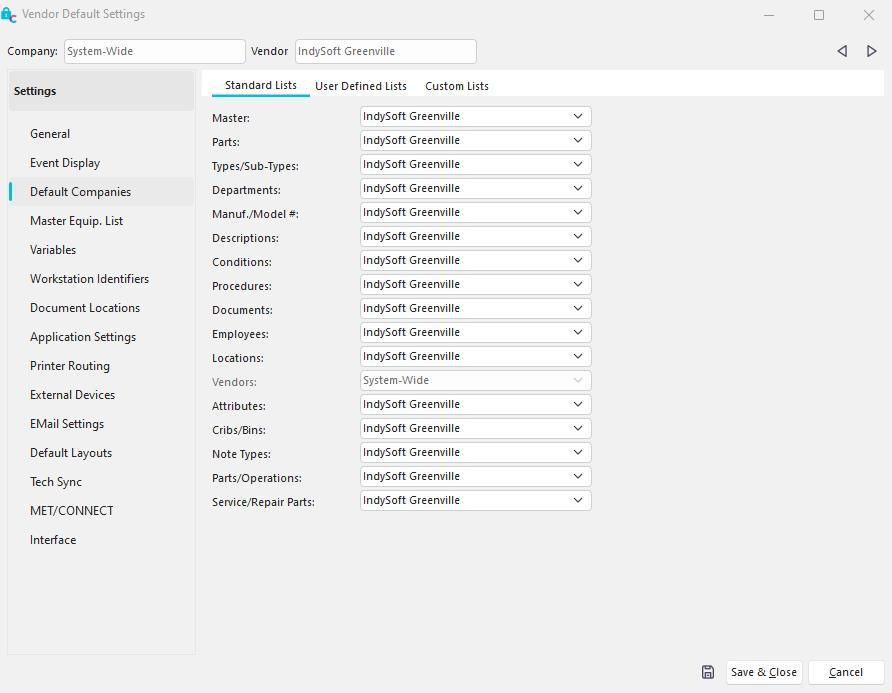Go to previous vendor record arrow
Image resolution: width=892 pixels, height=693 pixels.
click(x=842, y=51)
